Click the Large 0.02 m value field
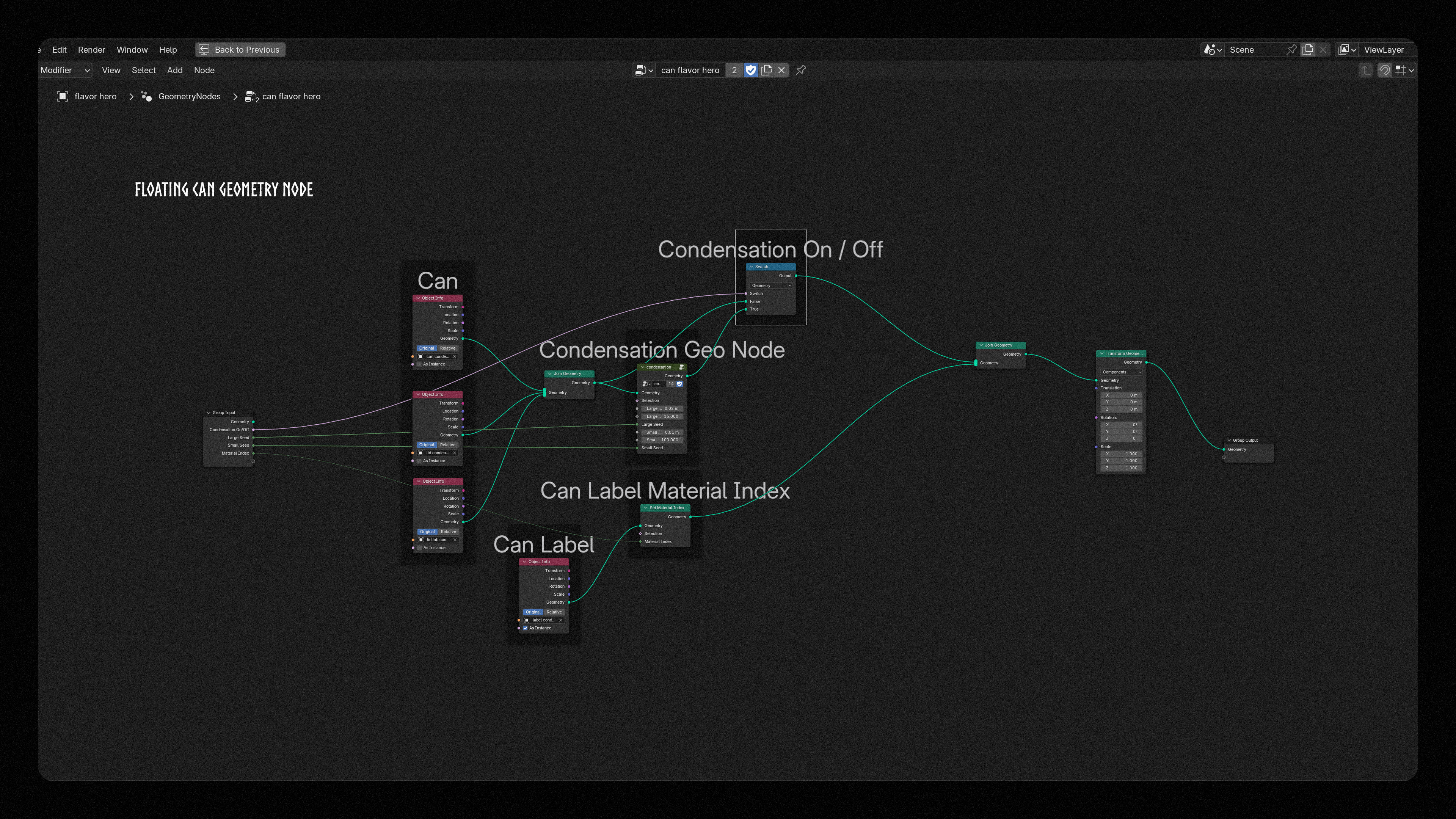The image size is (1456, 819). [x=662, y=408]
